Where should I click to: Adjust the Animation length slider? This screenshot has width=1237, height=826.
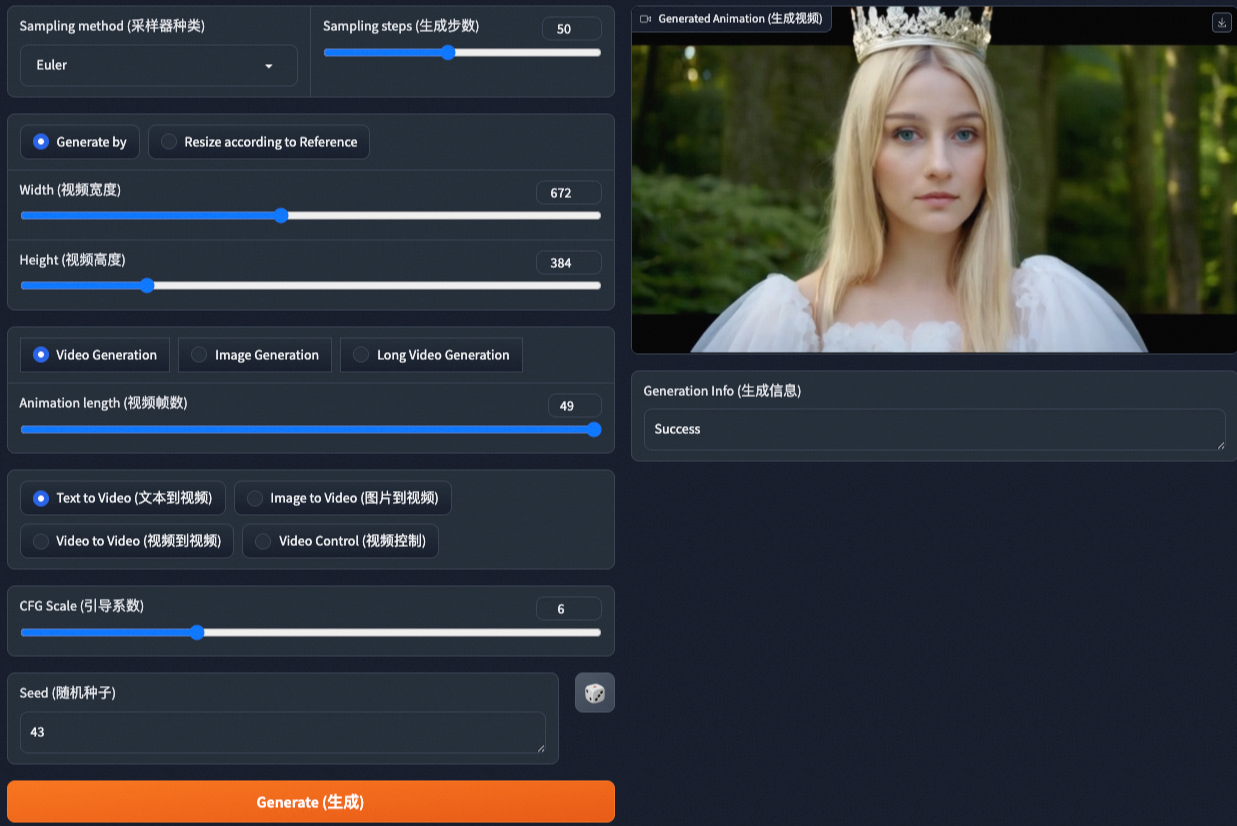[310, 430]
